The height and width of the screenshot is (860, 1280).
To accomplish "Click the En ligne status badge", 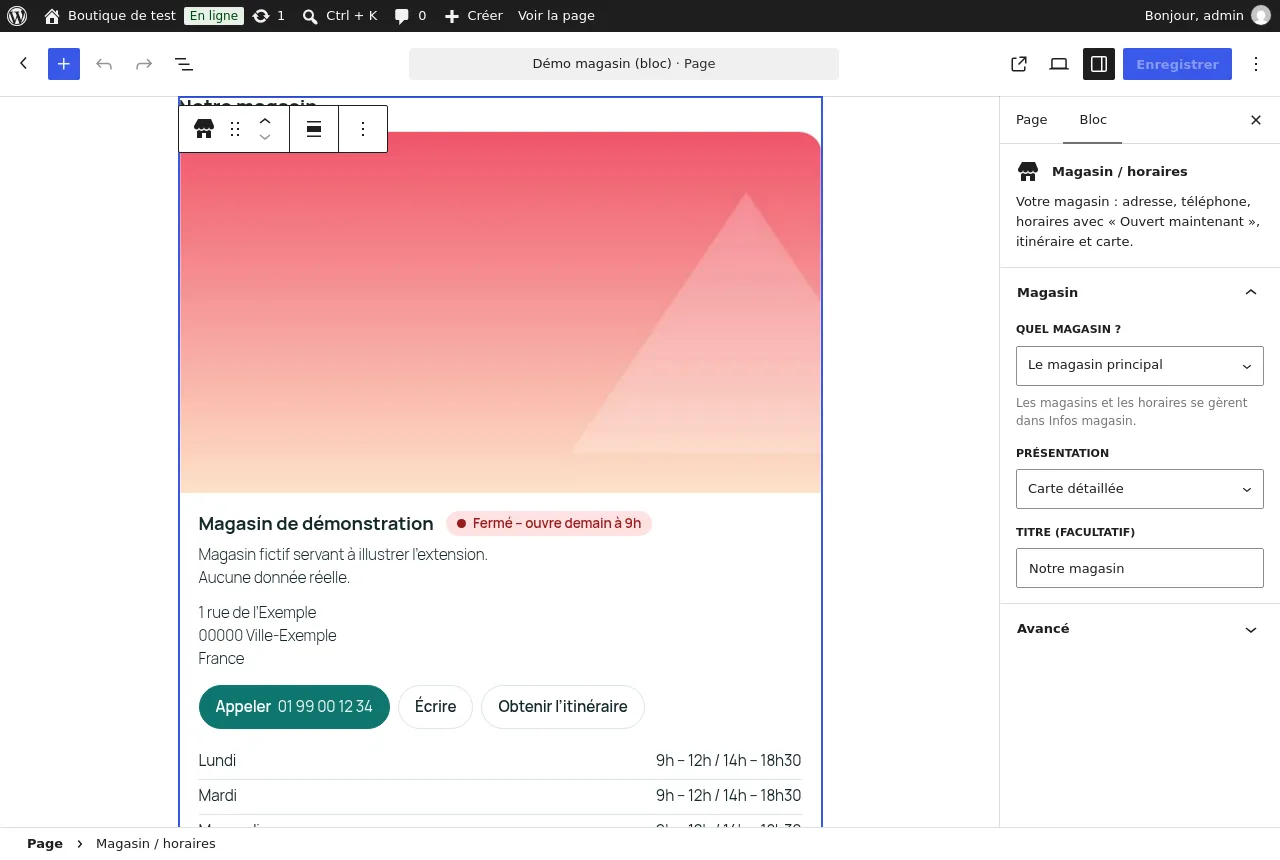I will coord(214,16).
